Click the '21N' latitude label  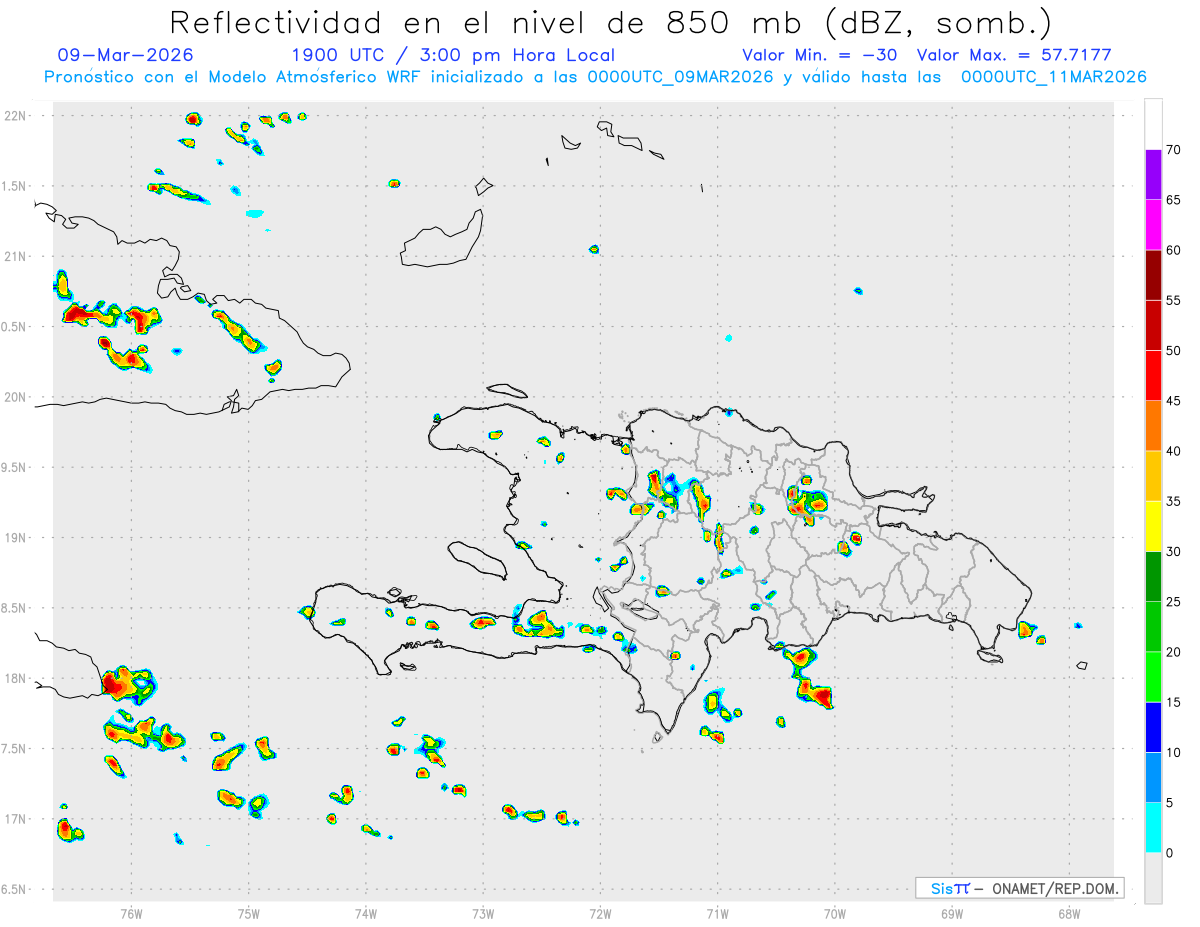14,256
